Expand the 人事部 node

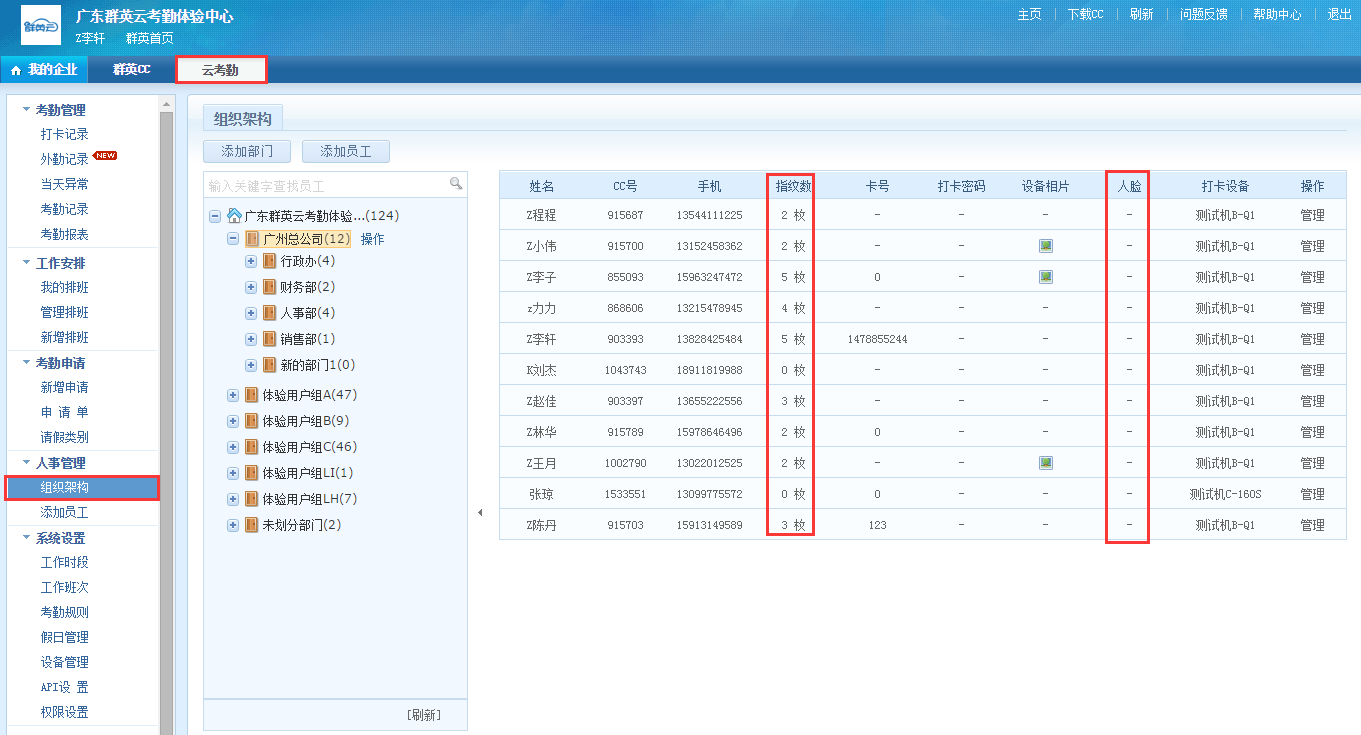(251, 313)
